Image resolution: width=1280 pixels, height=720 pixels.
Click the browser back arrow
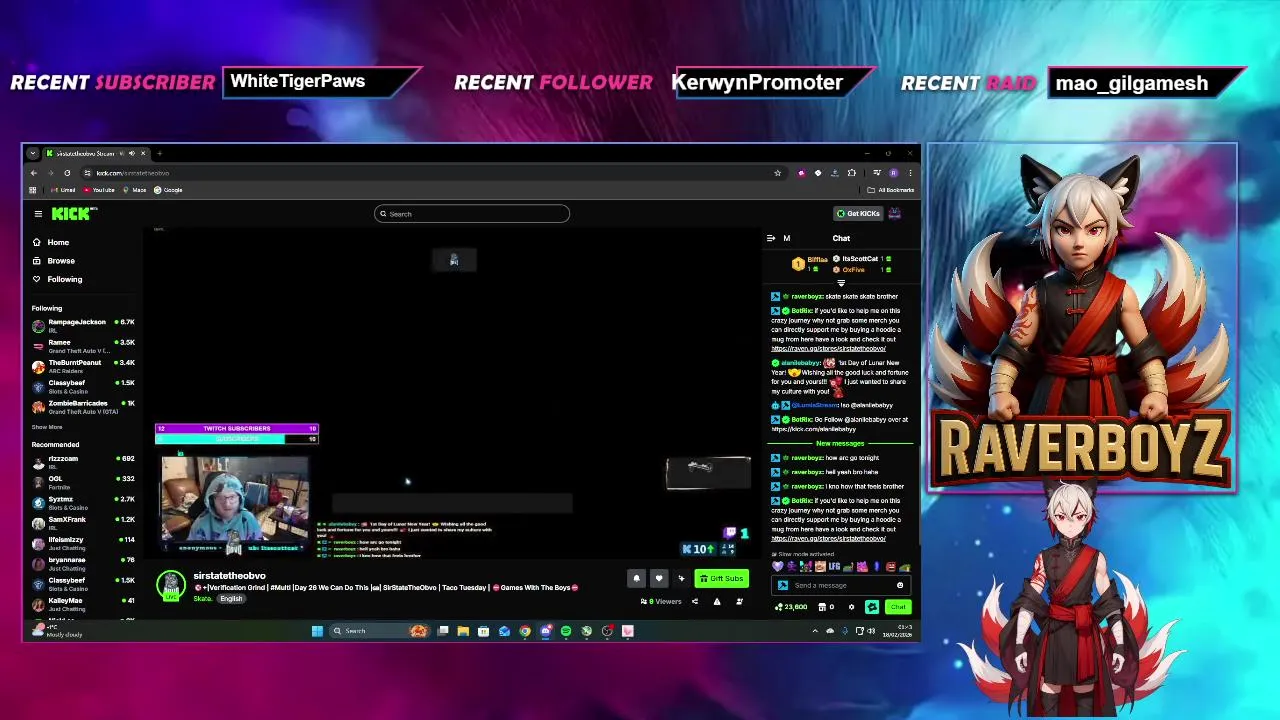(x=33, y=173)
